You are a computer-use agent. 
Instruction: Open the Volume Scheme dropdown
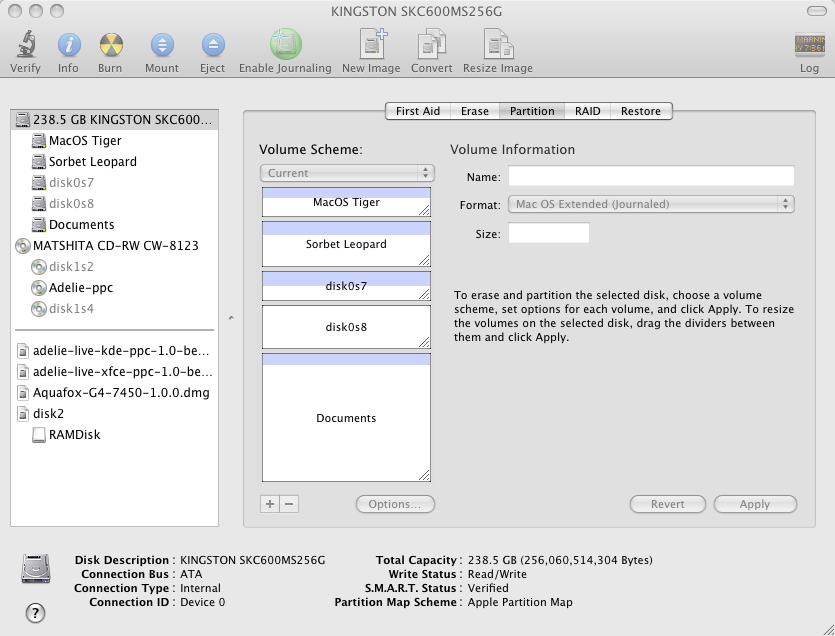tap(346, 173)
